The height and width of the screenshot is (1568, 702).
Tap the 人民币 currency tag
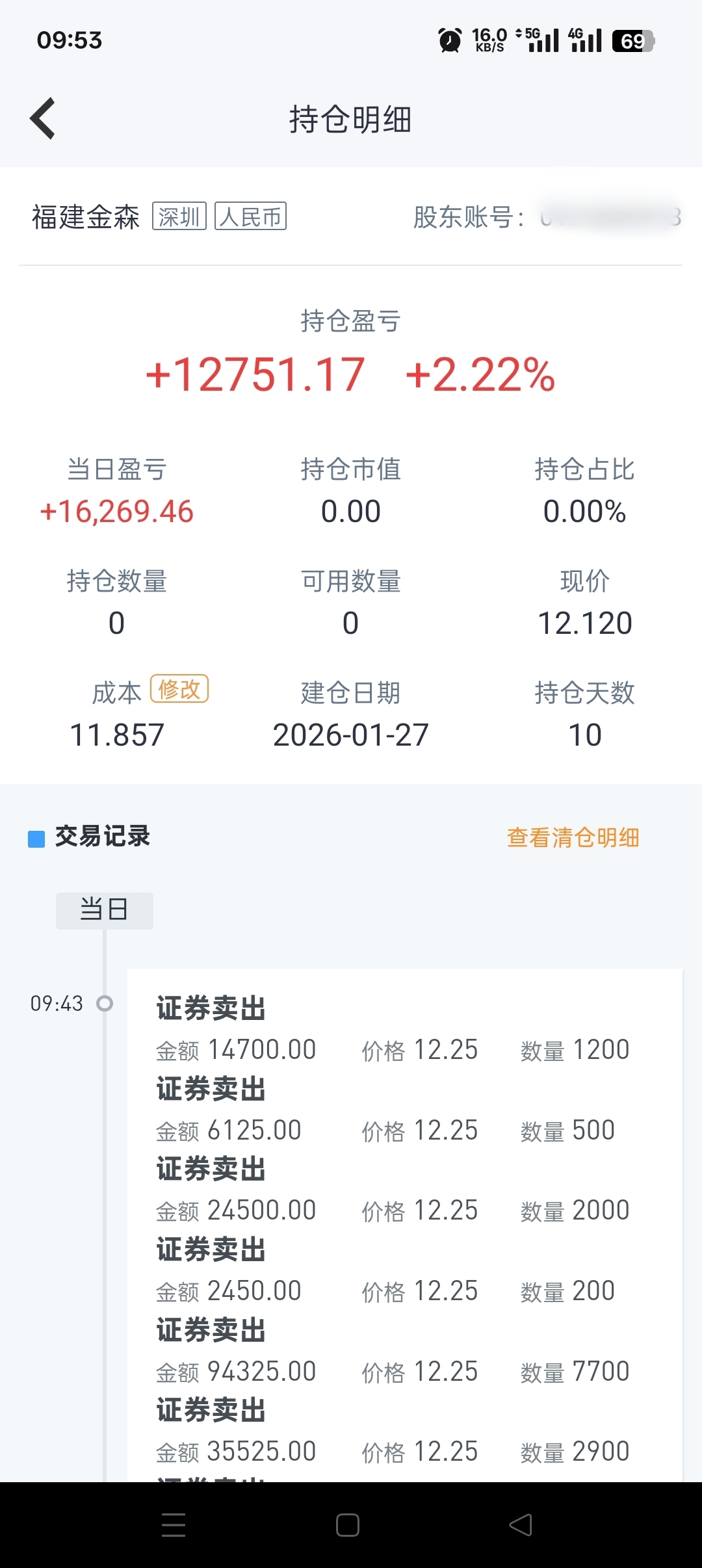tap(250, 216)
